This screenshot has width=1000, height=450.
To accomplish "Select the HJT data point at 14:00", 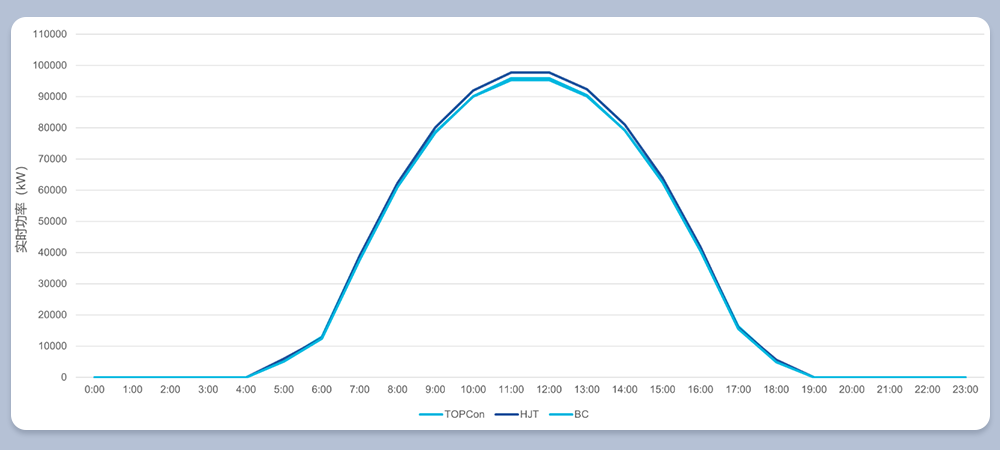I will (x=625, y=124).
